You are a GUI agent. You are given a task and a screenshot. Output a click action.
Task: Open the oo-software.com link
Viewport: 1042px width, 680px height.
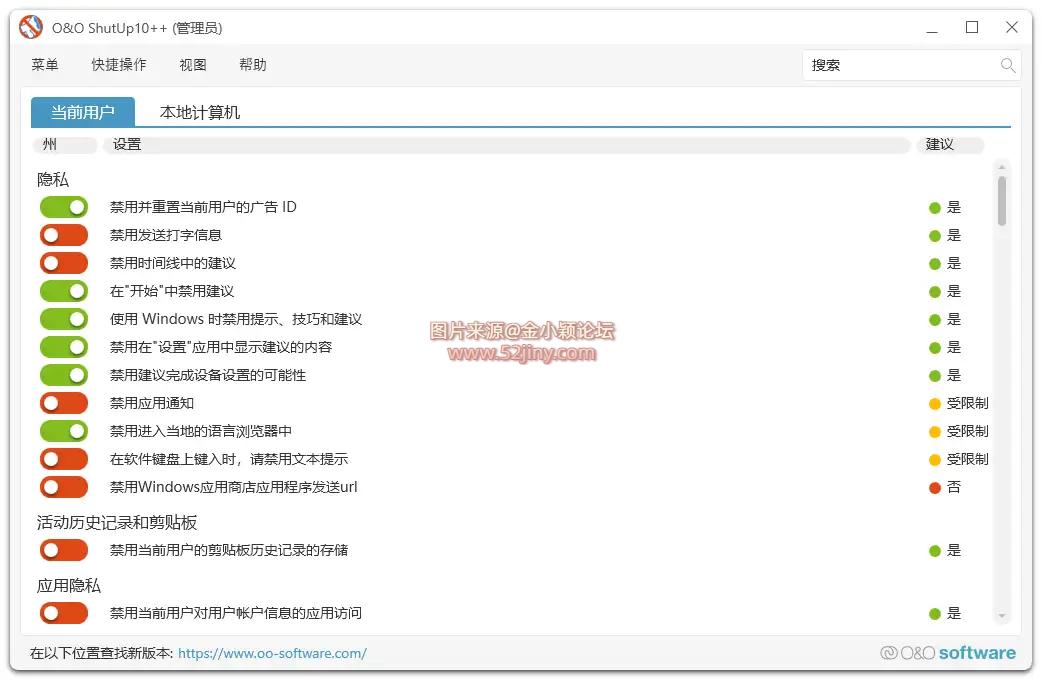point(272,653)
